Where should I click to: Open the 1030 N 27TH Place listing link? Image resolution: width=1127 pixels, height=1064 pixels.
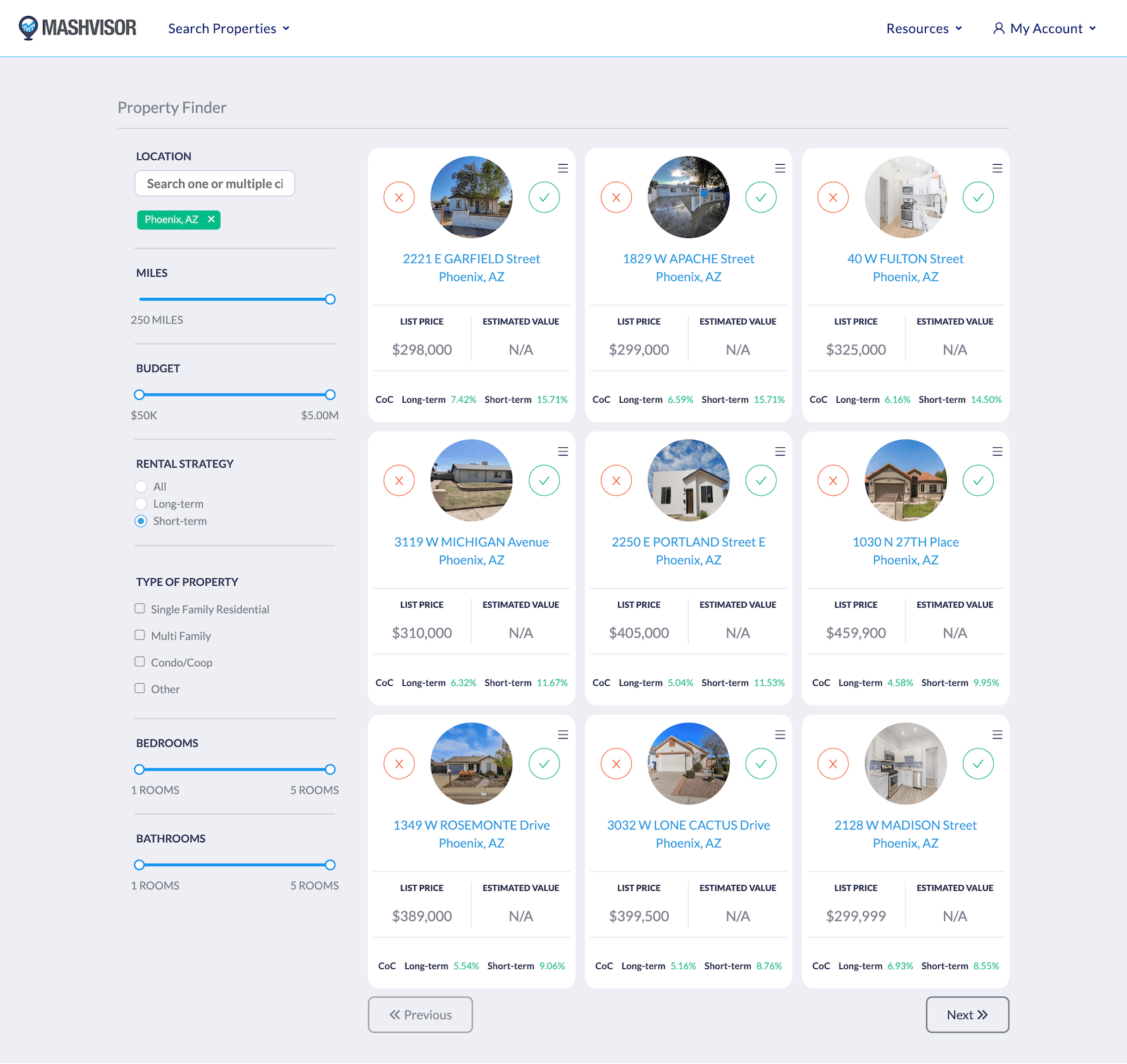click(x=906, y=551)
